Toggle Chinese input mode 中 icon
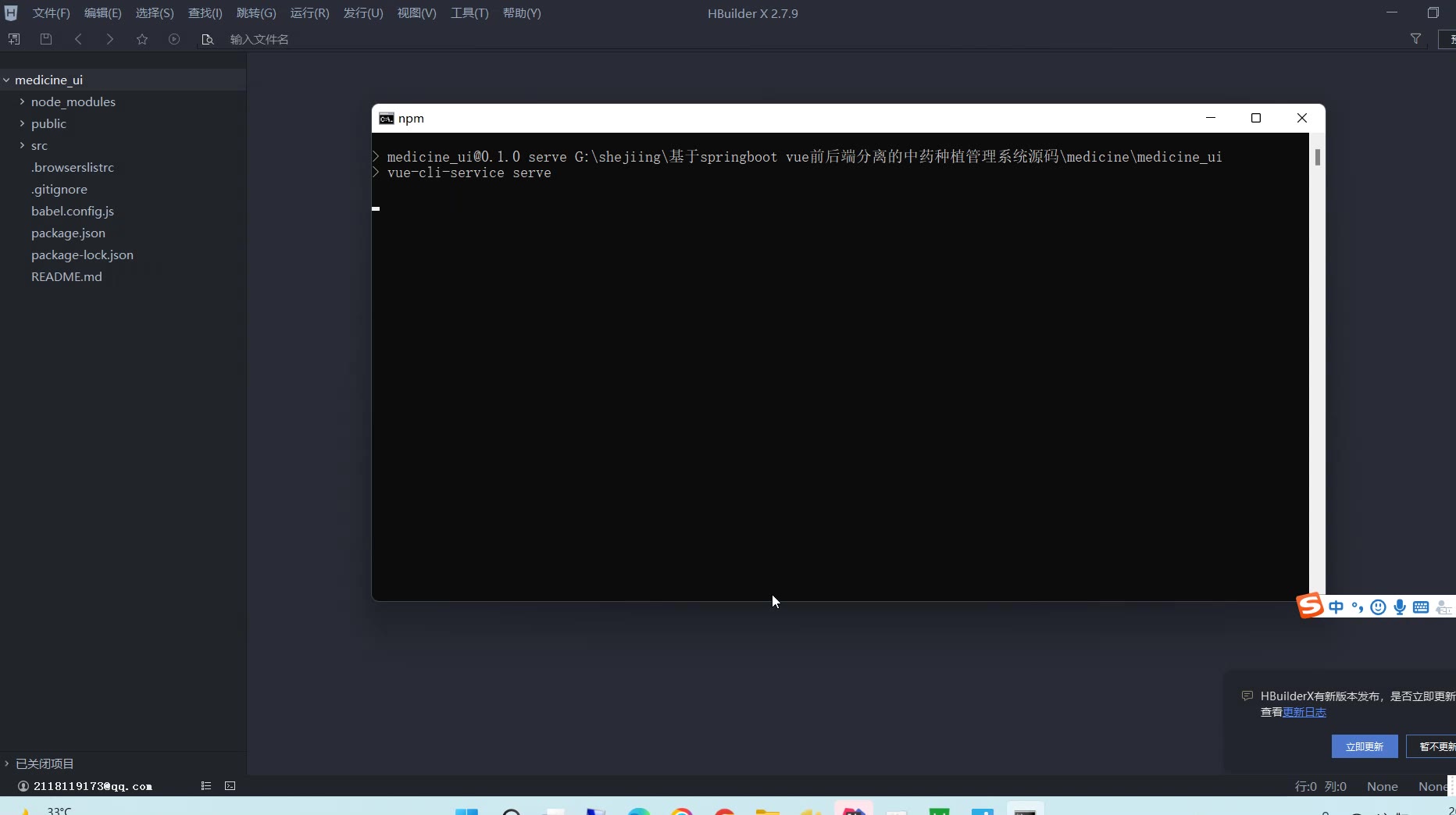 [1336, 607]
